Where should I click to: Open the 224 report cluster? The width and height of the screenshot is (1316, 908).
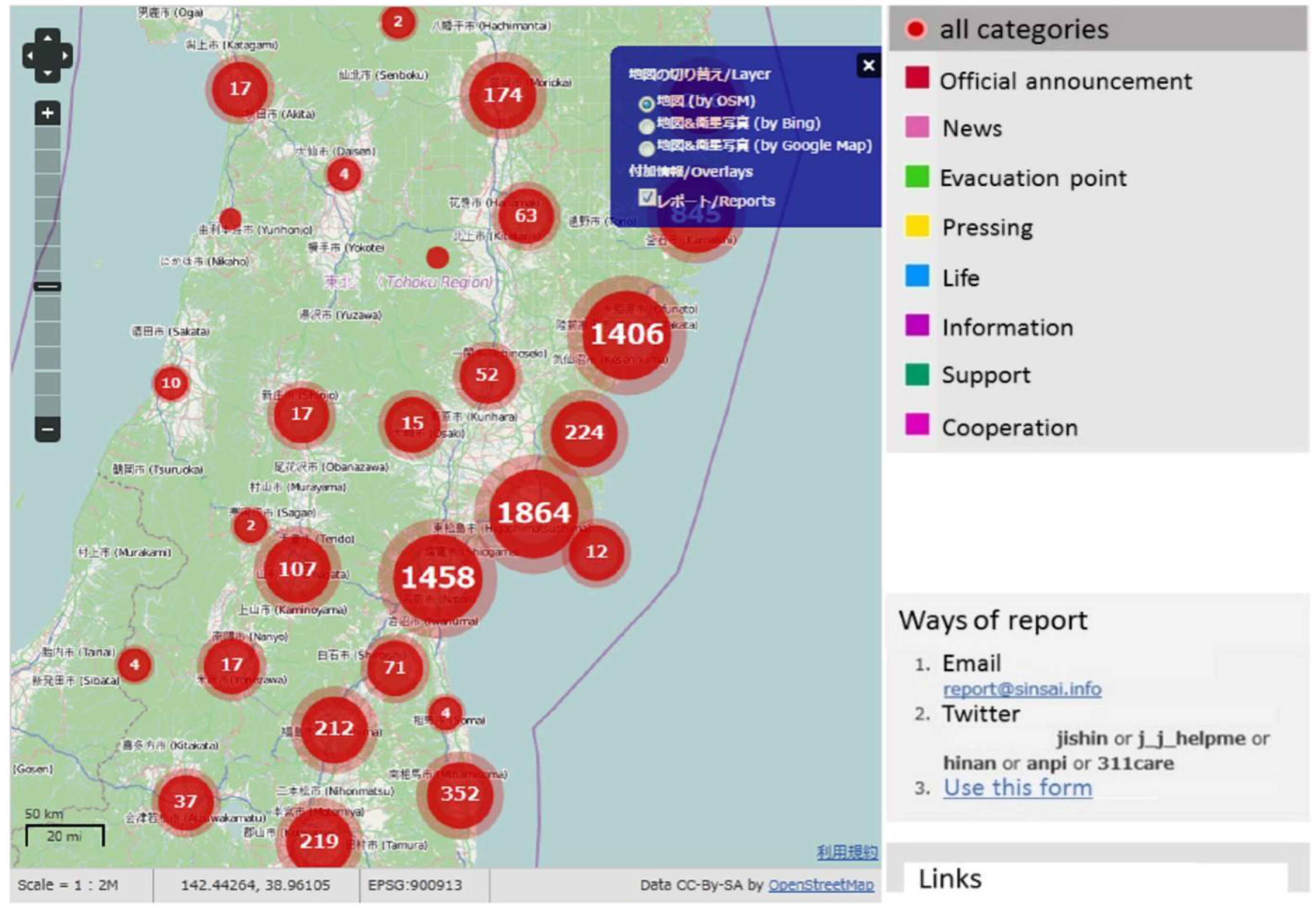coord(584,433)
